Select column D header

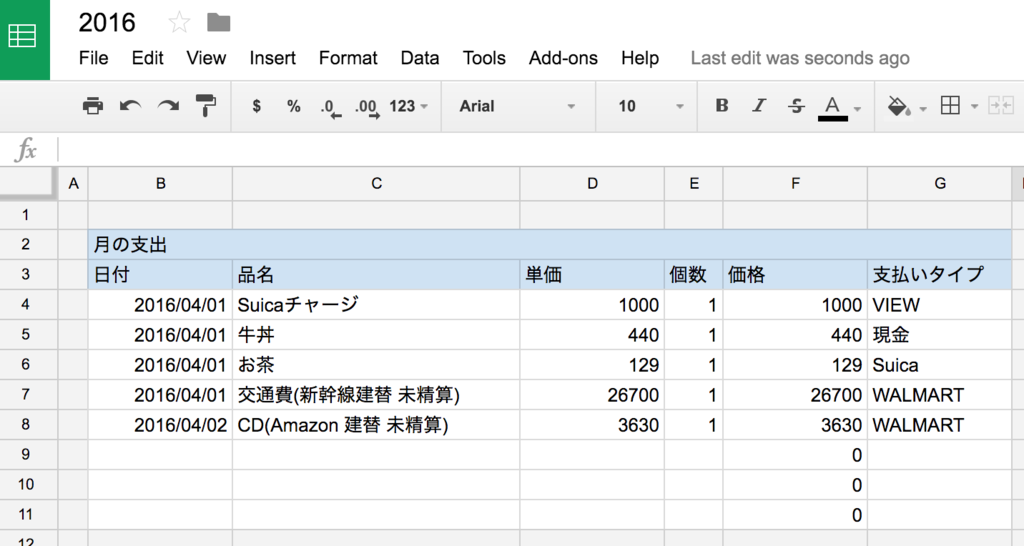coord(592,184)
